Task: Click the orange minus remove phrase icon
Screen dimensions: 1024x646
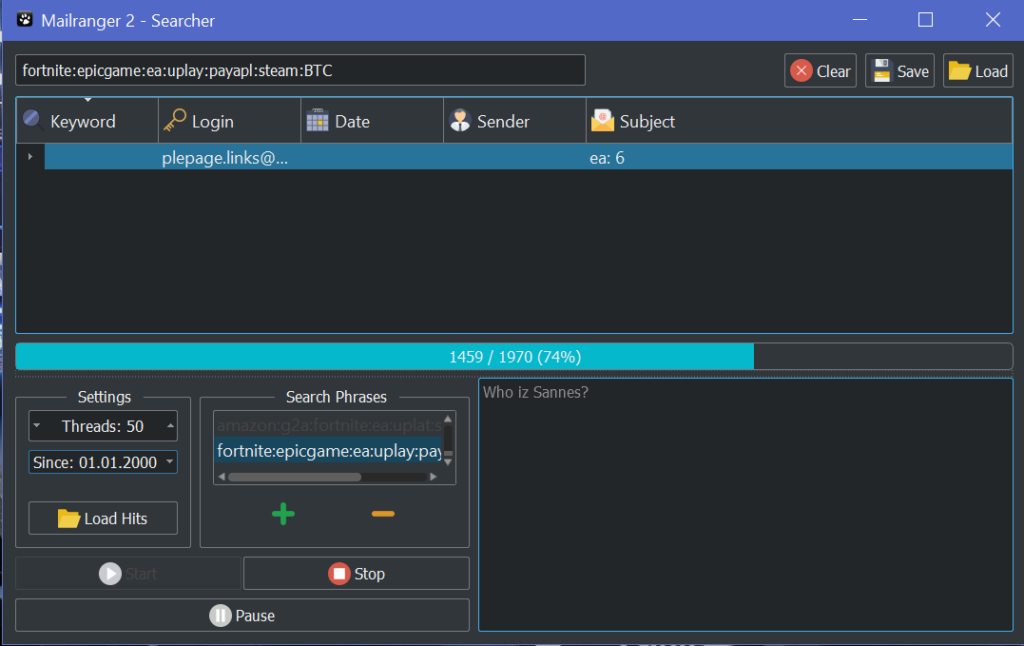Action: (x=383, y=514)
